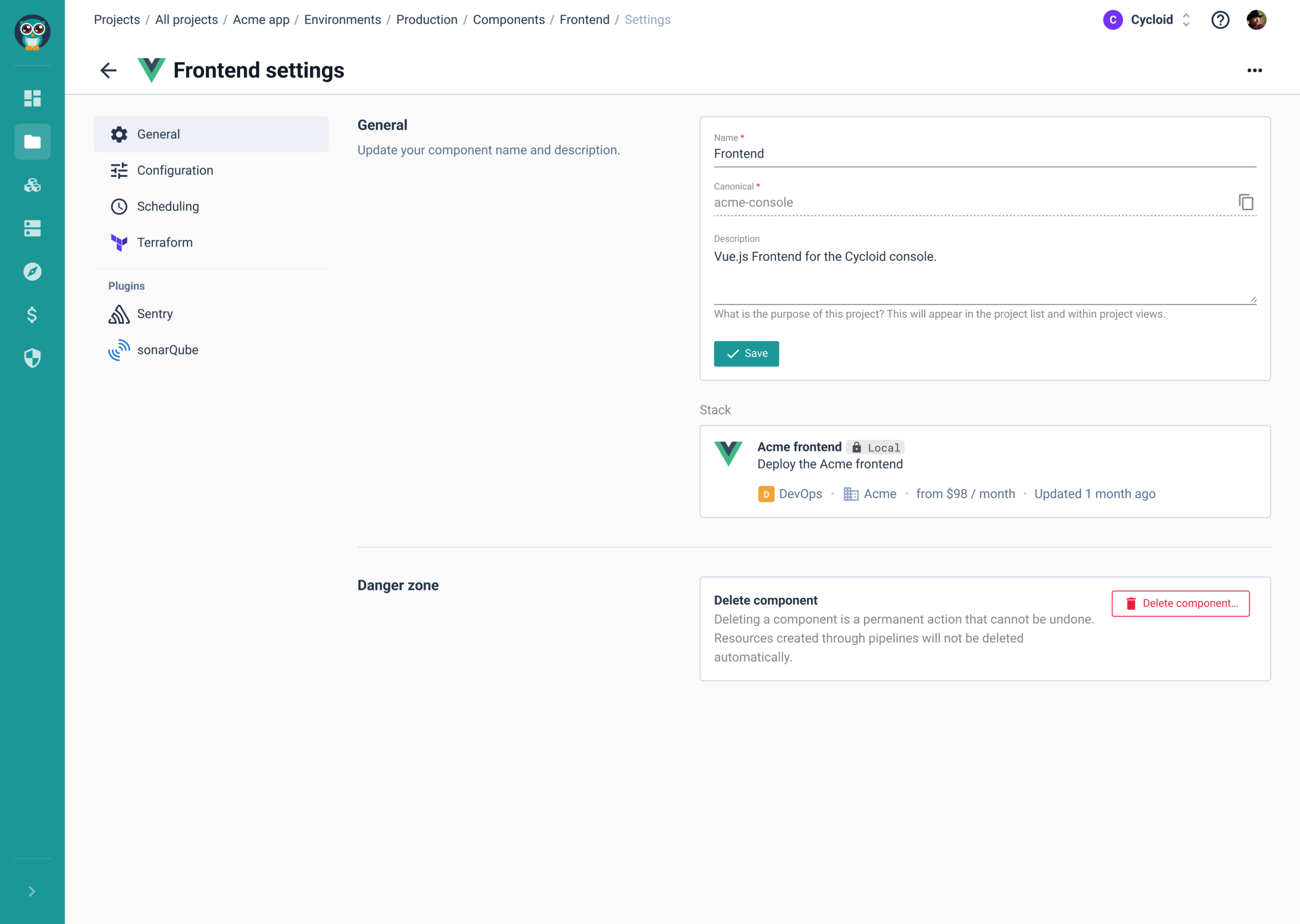This screenshot has height=924, width=1300.
Task: Click the Cycloid owl logo
Action: click(x=32, y=32)
